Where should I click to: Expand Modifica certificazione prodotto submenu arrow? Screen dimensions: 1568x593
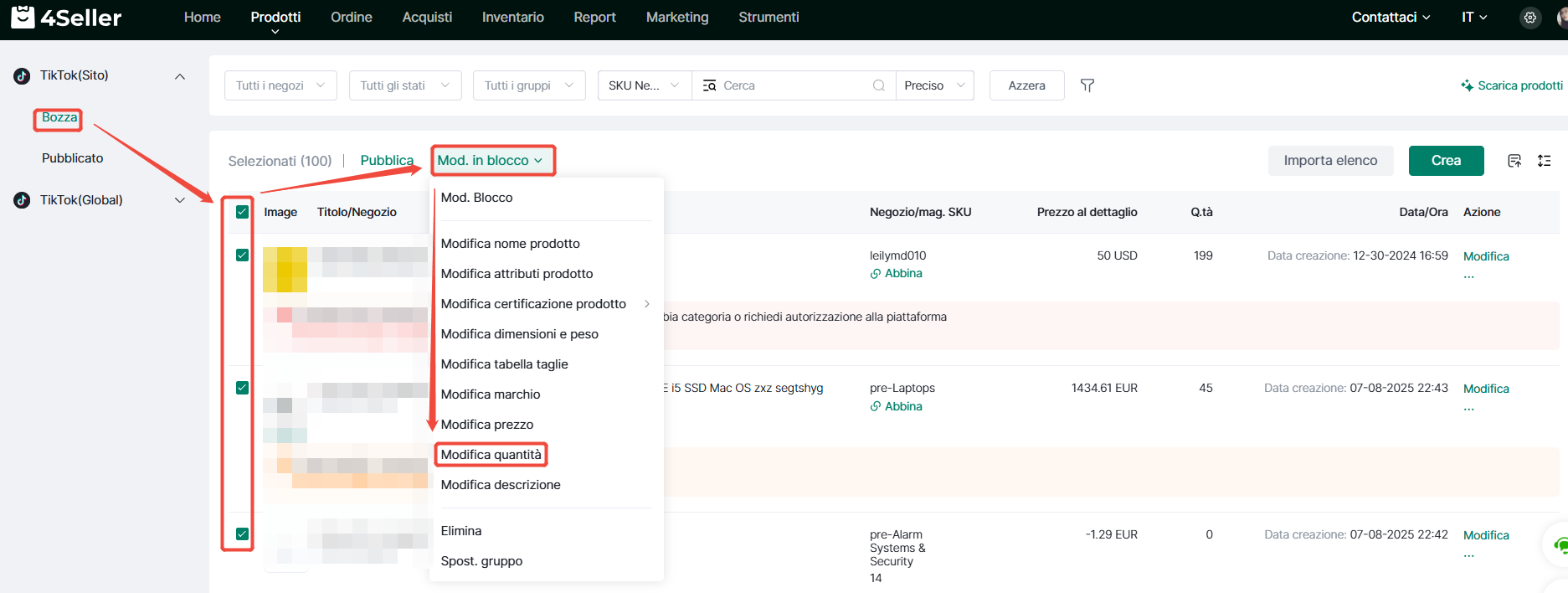pyautogui.click(x=647, y=304)
